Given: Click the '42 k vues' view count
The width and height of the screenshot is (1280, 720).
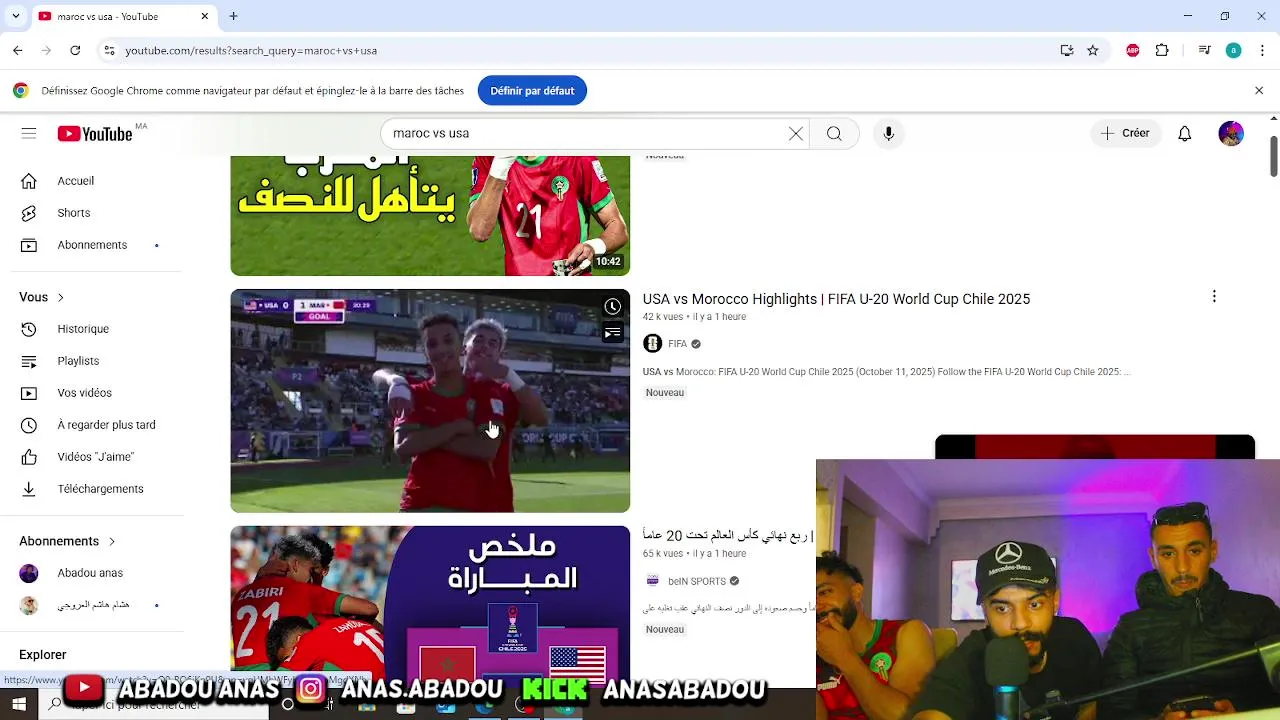Looking at the screenshot, I should point(663,317).
